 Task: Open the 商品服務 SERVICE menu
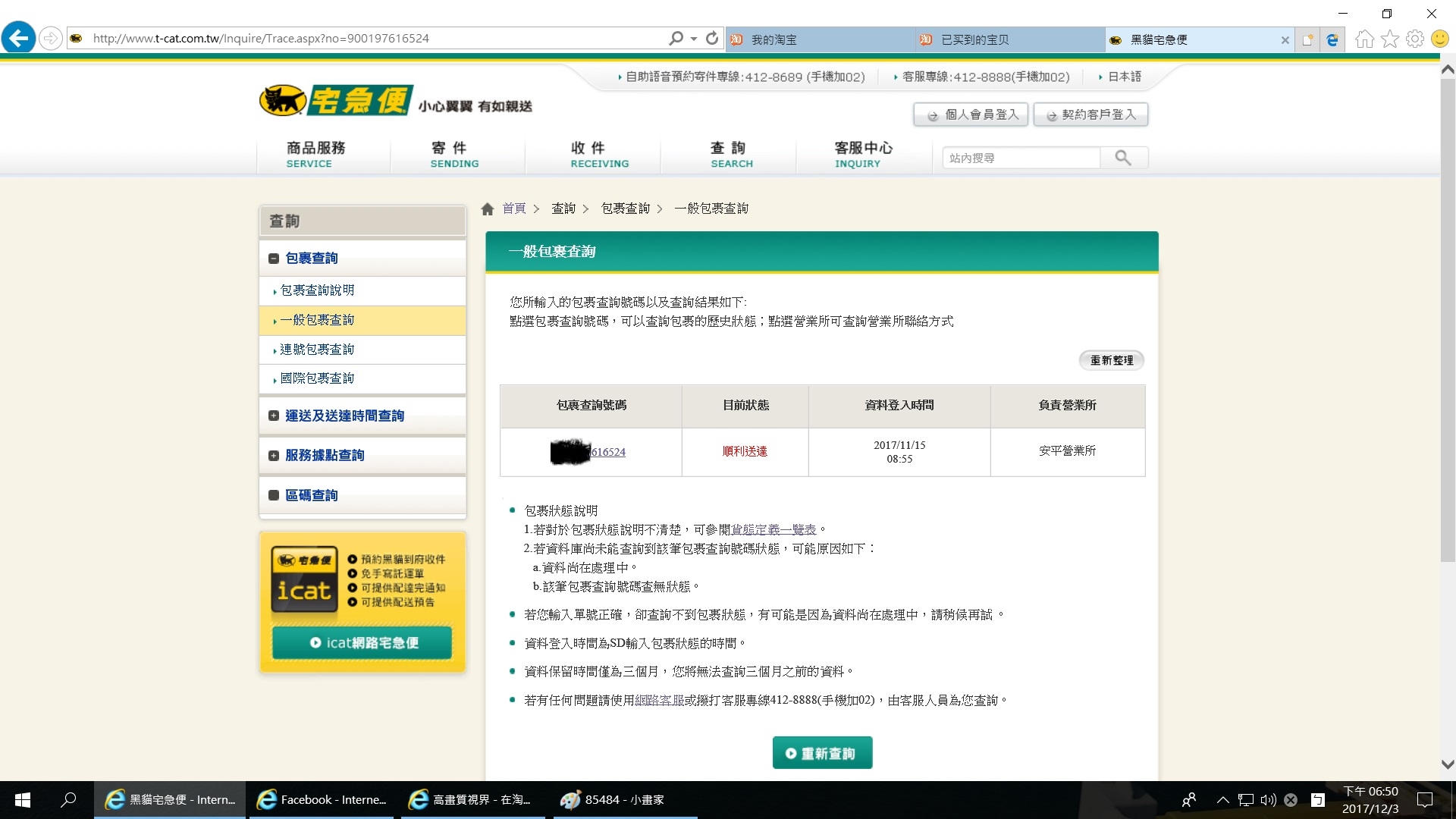pyautogui.click(x=315, y=154)
